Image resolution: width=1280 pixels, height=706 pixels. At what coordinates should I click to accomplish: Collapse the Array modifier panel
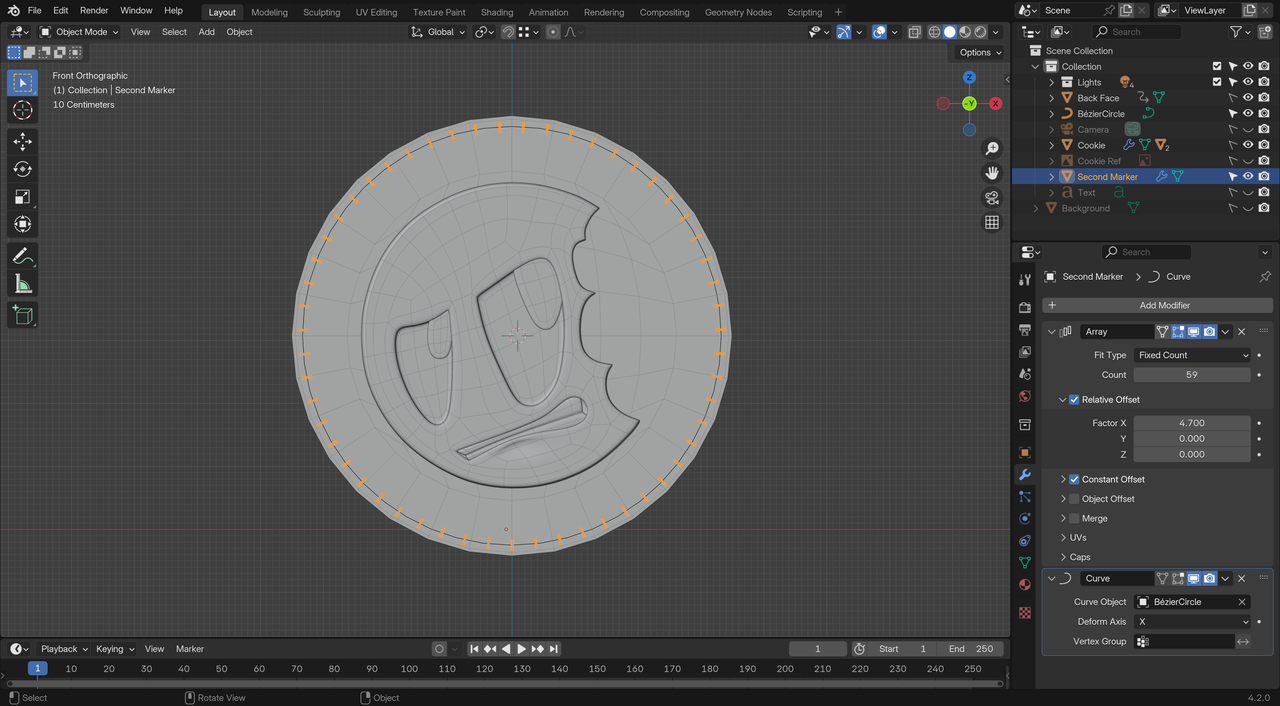pyautogui.click(x=1051, y=331)
